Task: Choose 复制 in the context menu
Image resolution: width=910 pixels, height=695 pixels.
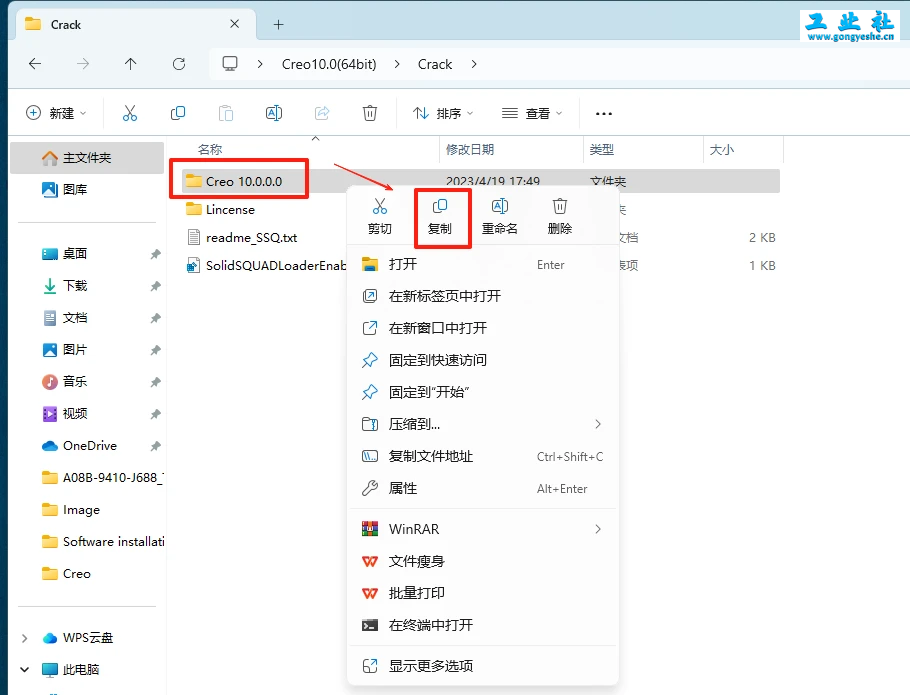Action: click(x=440, y=216)
